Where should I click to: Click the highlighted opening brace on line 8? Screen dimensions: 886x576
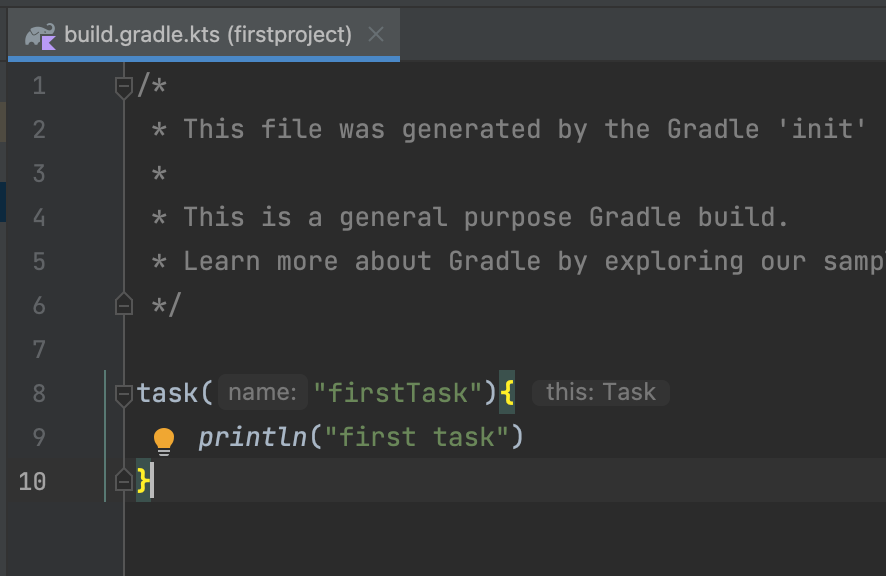point(507,392)
